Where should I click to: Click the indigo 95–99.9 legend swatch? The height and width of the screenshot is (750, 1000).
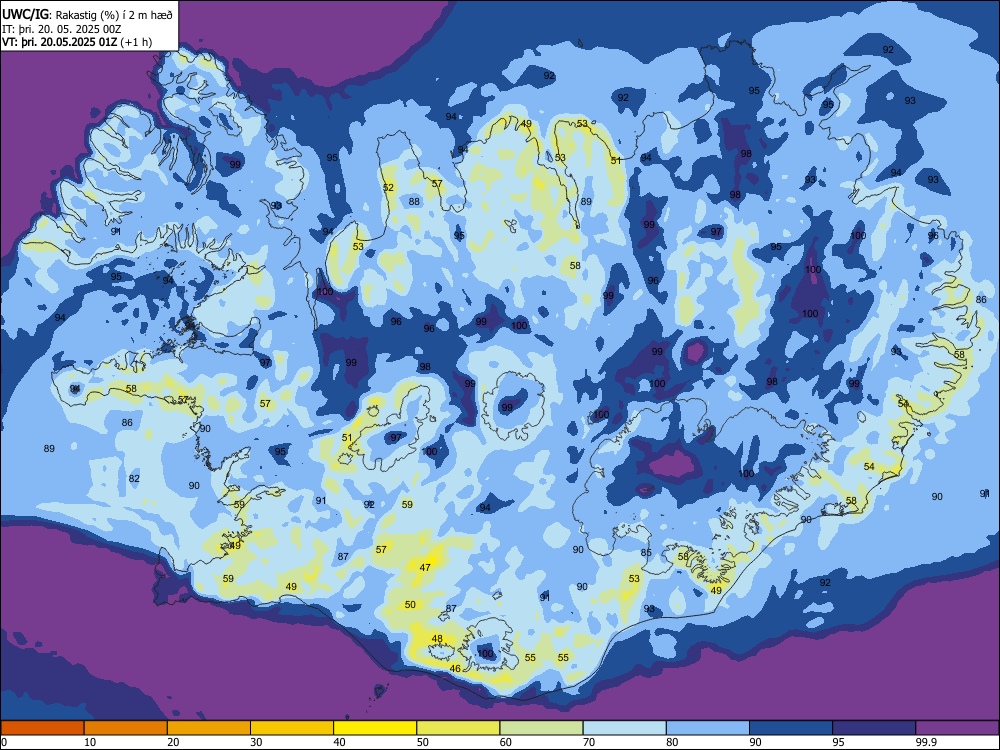(874, 728)
